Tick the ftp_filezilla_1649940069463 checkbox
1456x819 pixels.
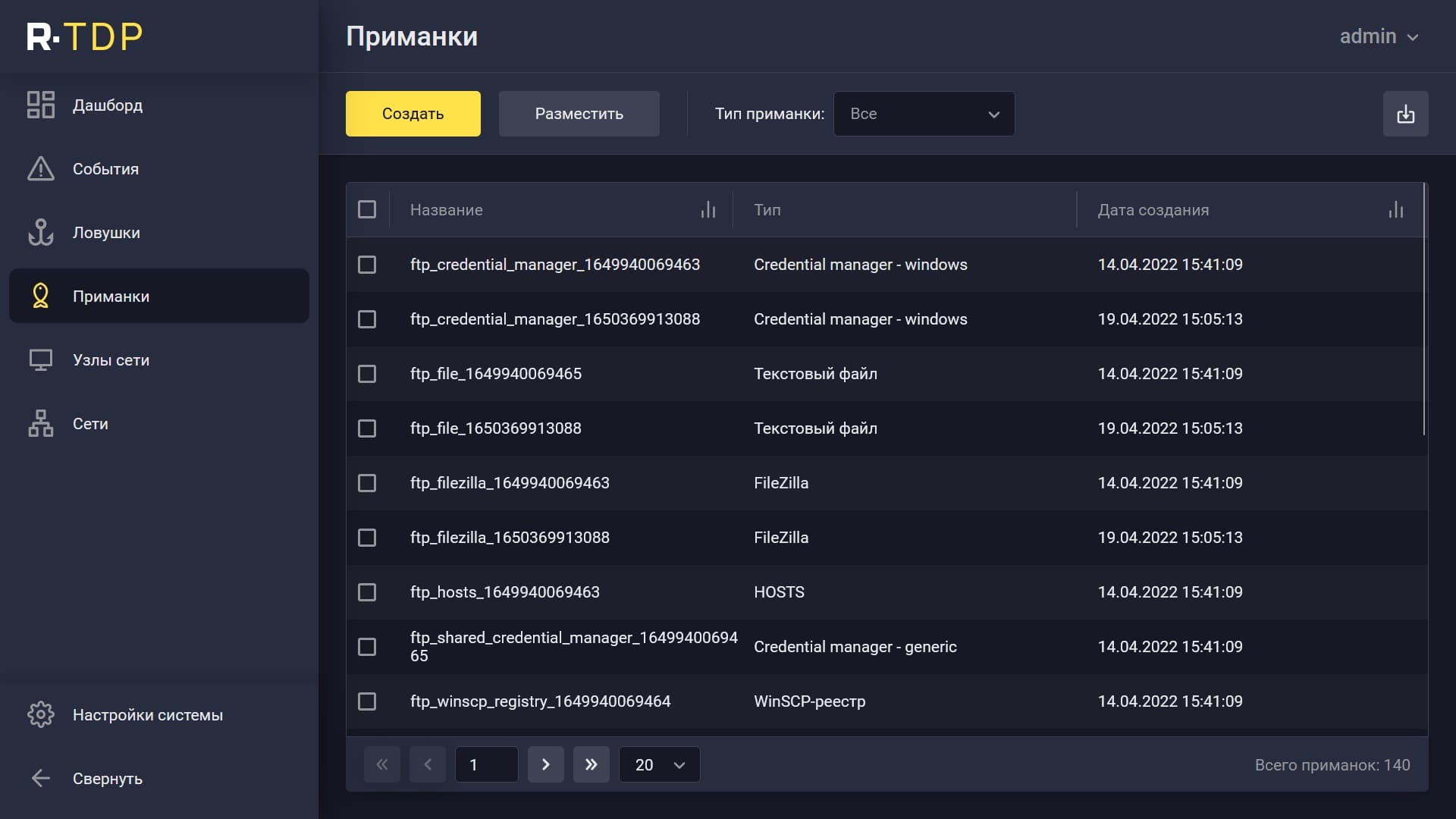point(367,482)
